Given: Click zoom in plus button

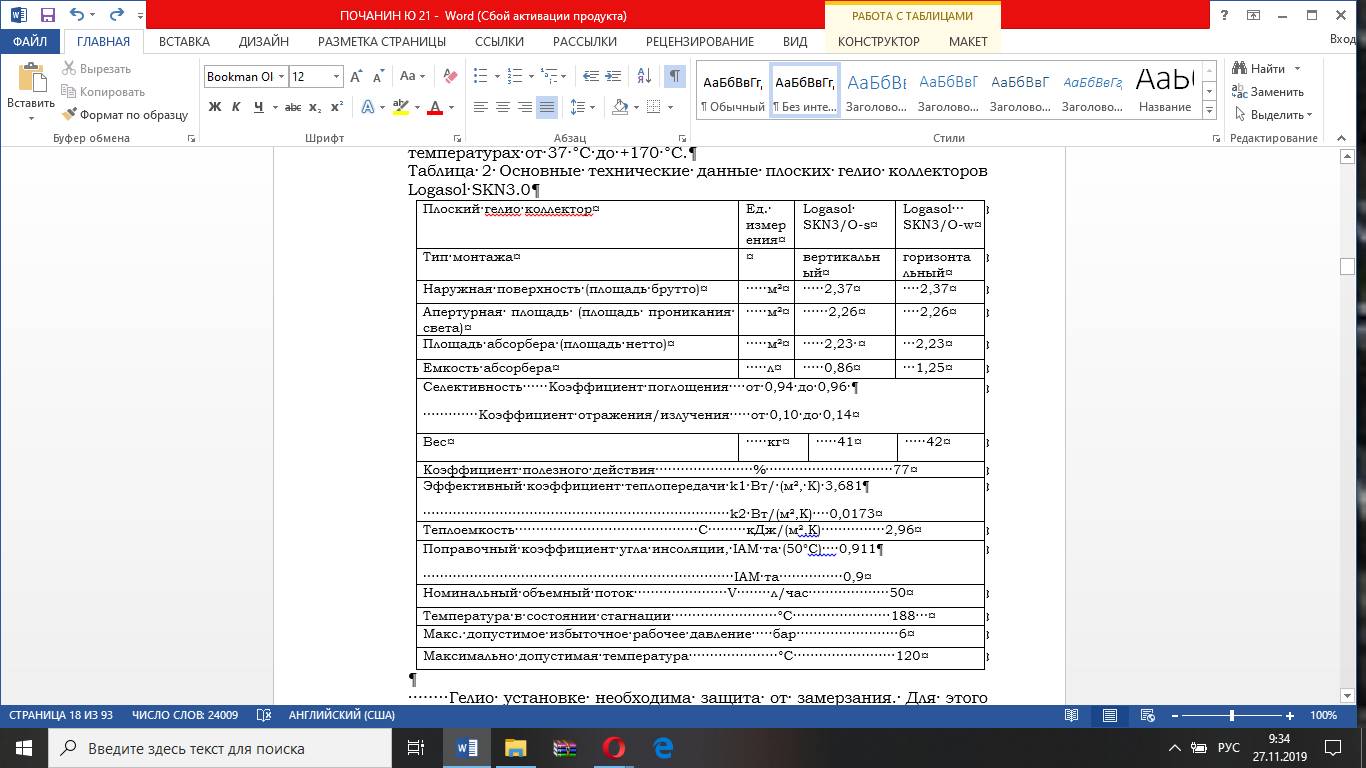Looking at the screenshot, I should tap(1290, 716).
